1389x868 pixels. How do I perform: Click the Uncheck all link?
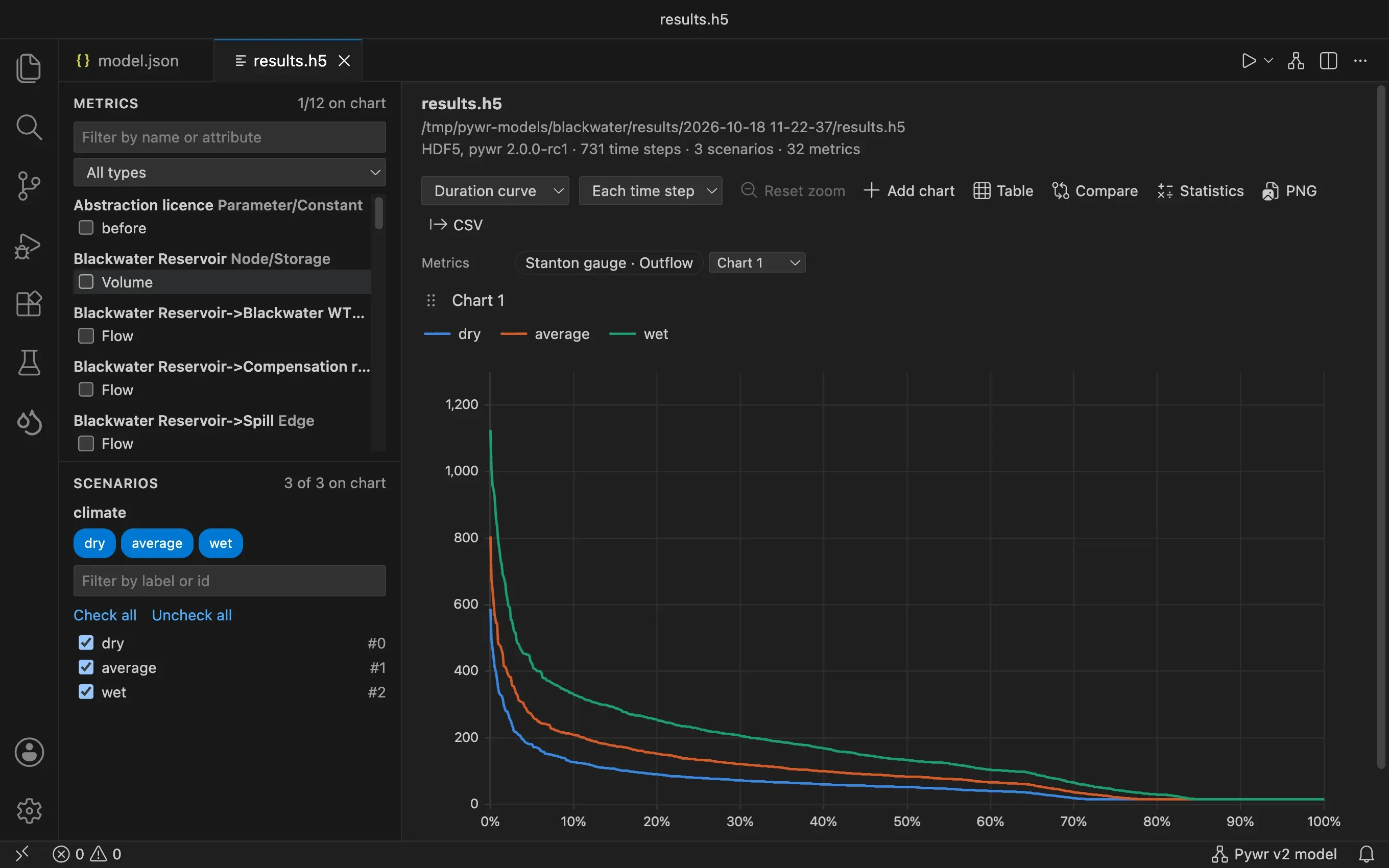click(x=191, y=615)
